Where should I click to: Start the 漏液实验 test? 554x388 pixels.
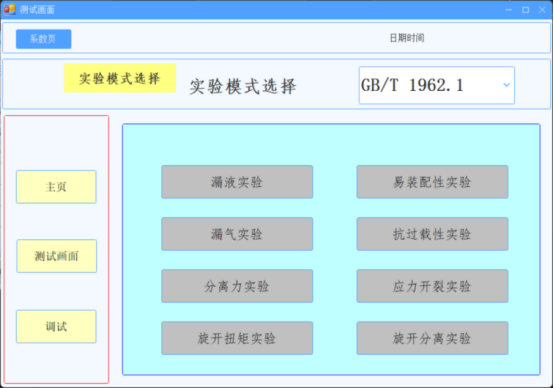(x=237, y=182)
